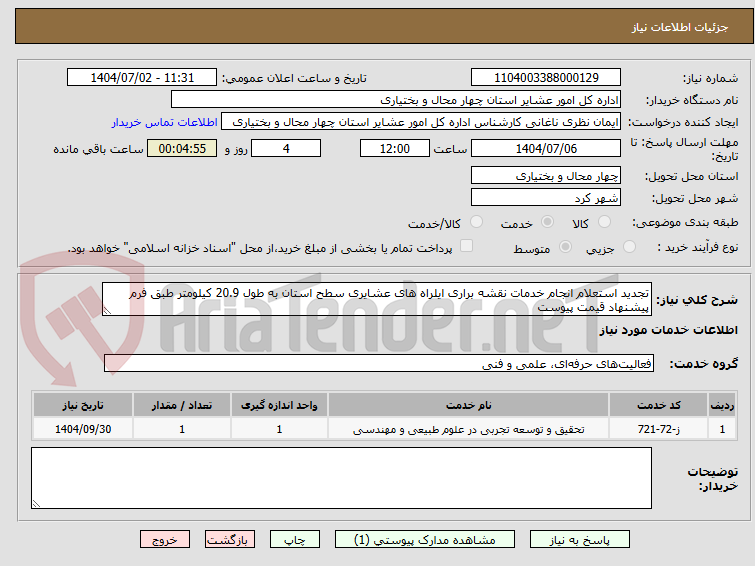Click the request creator name field
755x566 pixels.
(421, 122)
